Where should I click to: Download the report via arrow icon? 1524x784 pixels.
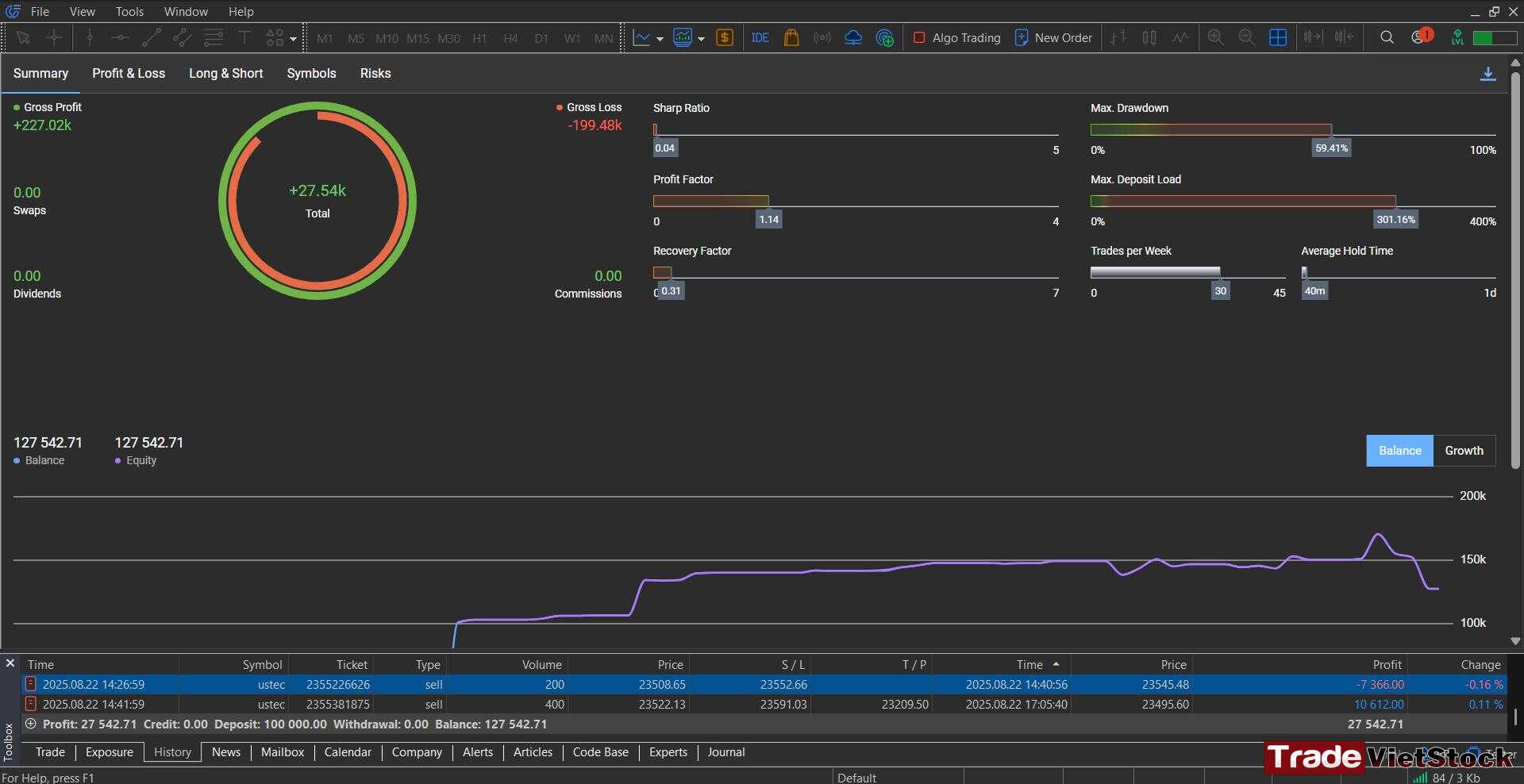[1488, 74]
